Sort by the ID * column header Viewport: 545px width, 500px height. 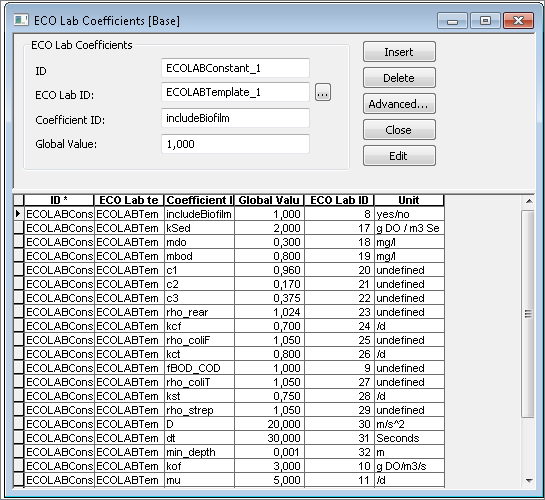(x=59, y=200)
